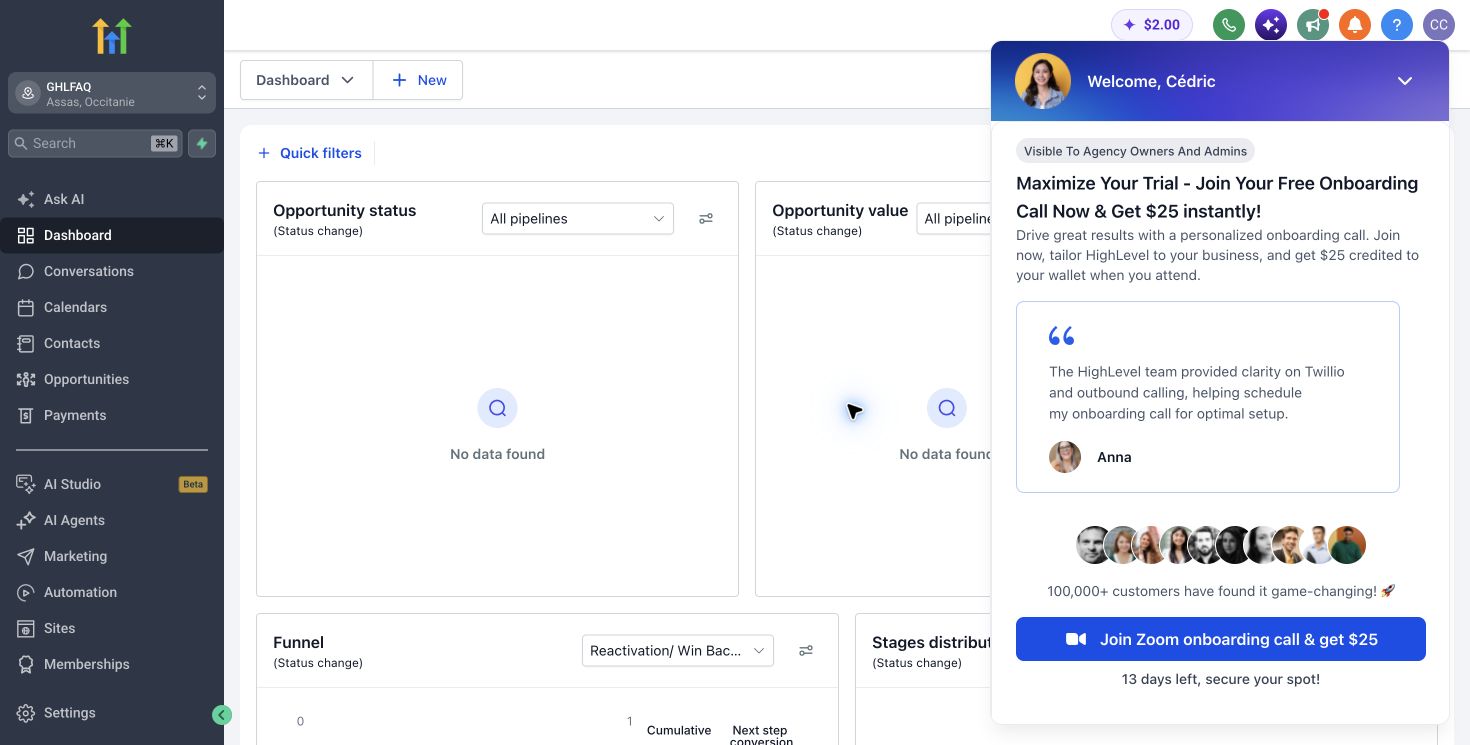Collapse the sidebar with green arrow

click(222, 714)
